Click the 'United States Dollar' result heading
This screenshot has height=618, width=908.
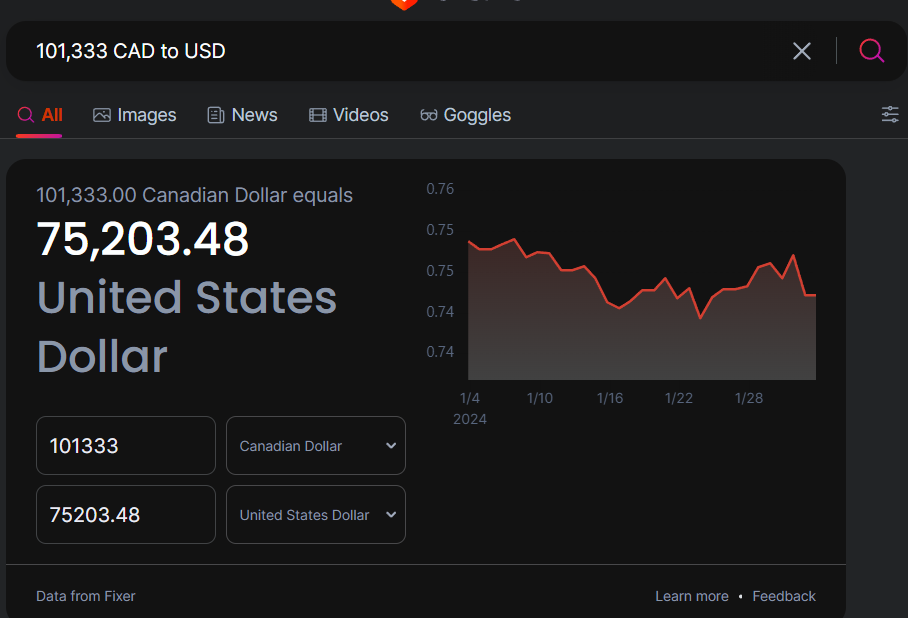pyautogui.click(x=186, y=327)
